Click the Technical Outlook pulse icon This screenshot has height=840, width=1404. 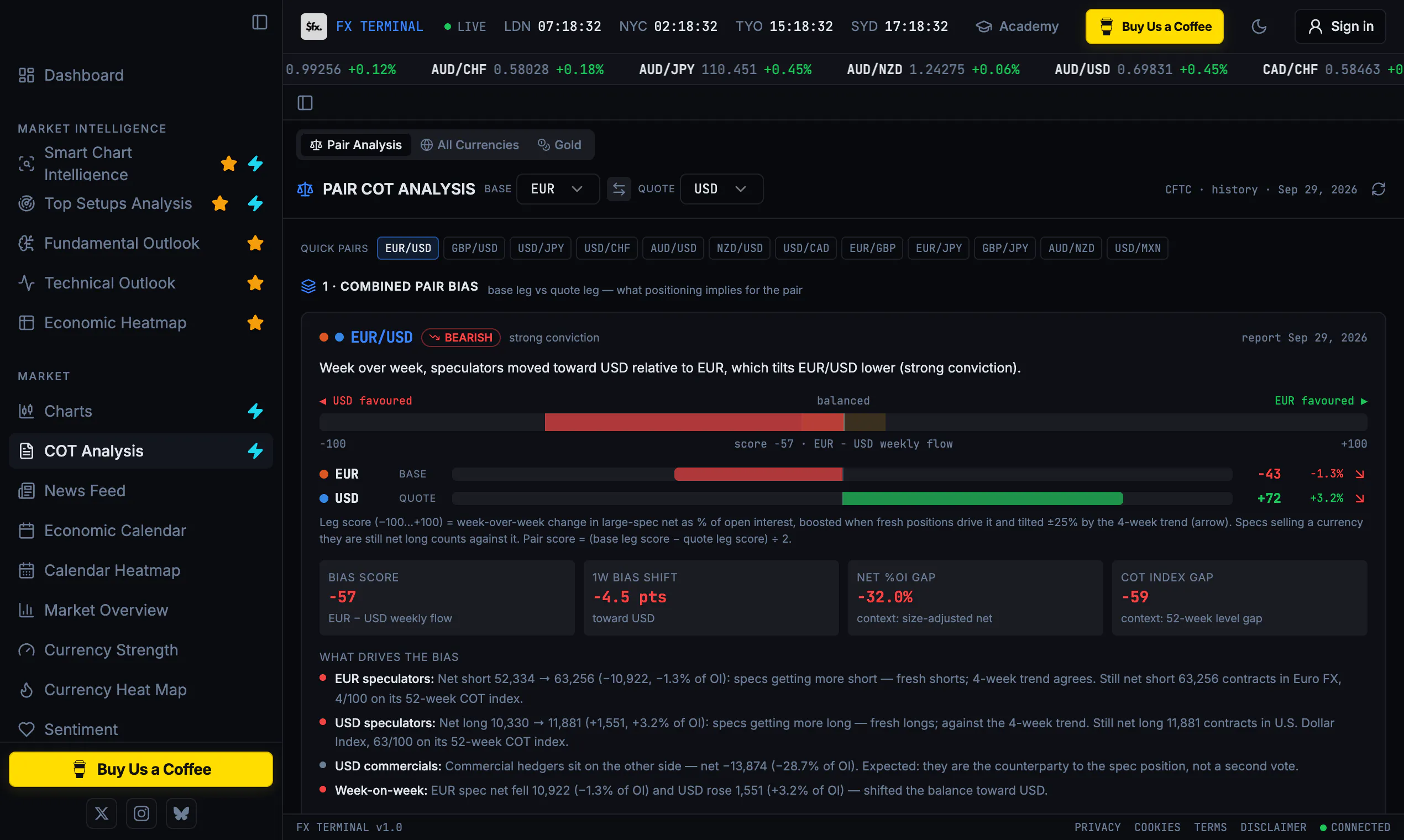click(26, 283)
